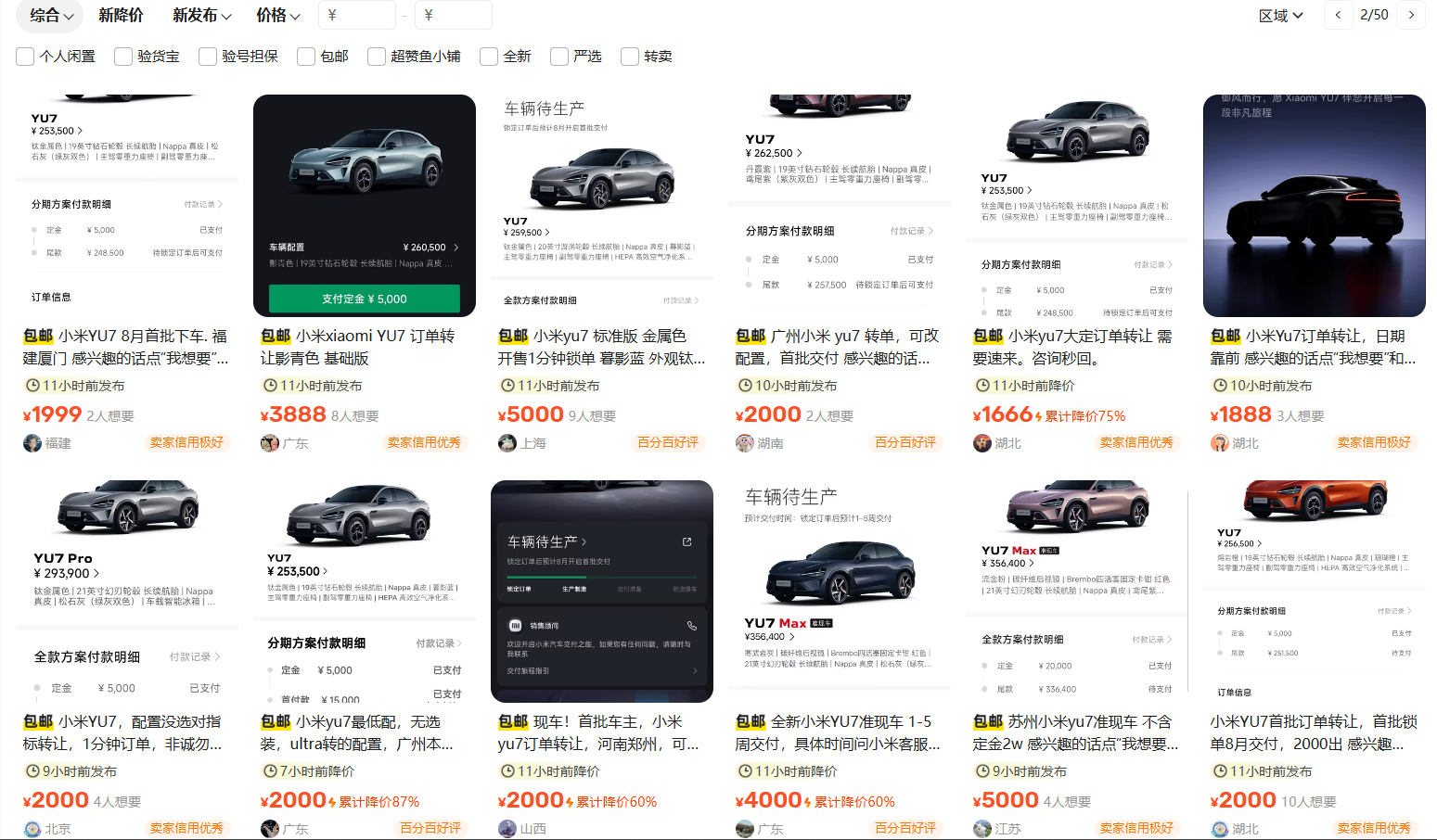Tick the 严选 checkbox
The width and height of the screenshot is (1437, 840).
pos(559,57)
